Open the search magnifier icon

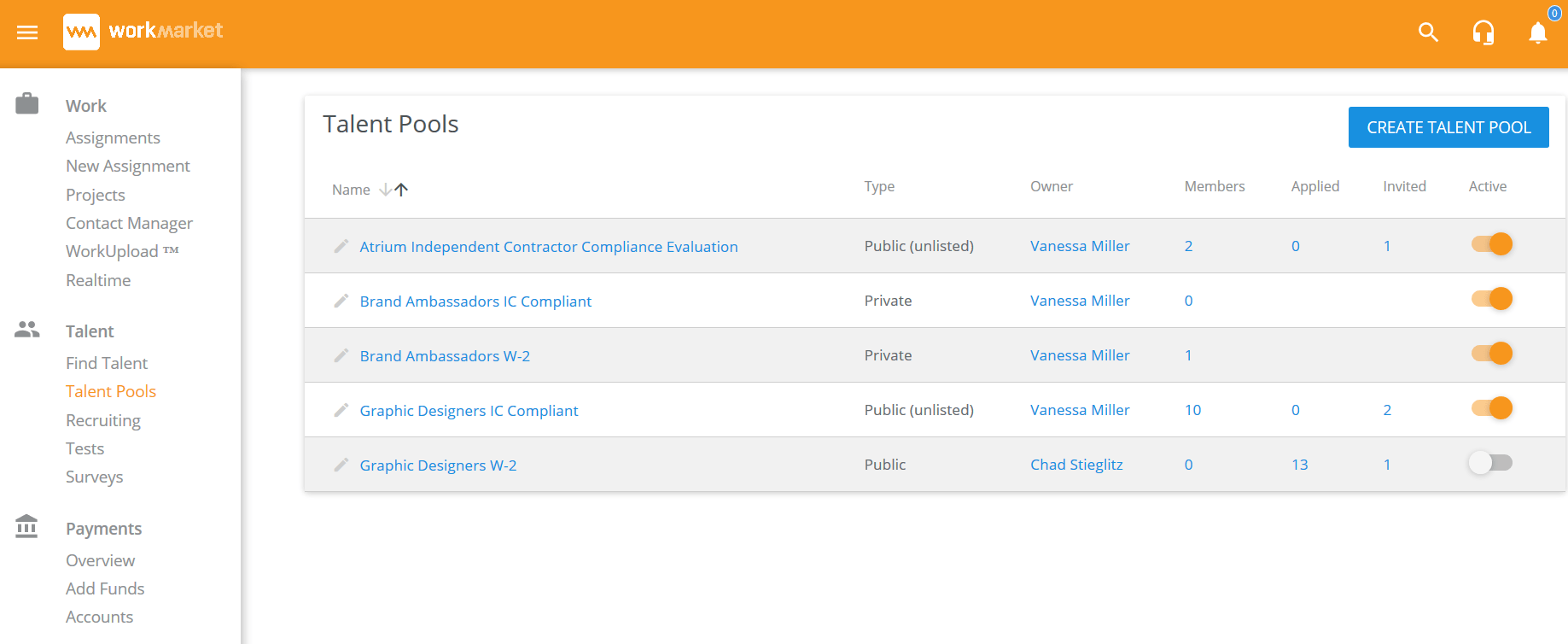coord(1428,32)
